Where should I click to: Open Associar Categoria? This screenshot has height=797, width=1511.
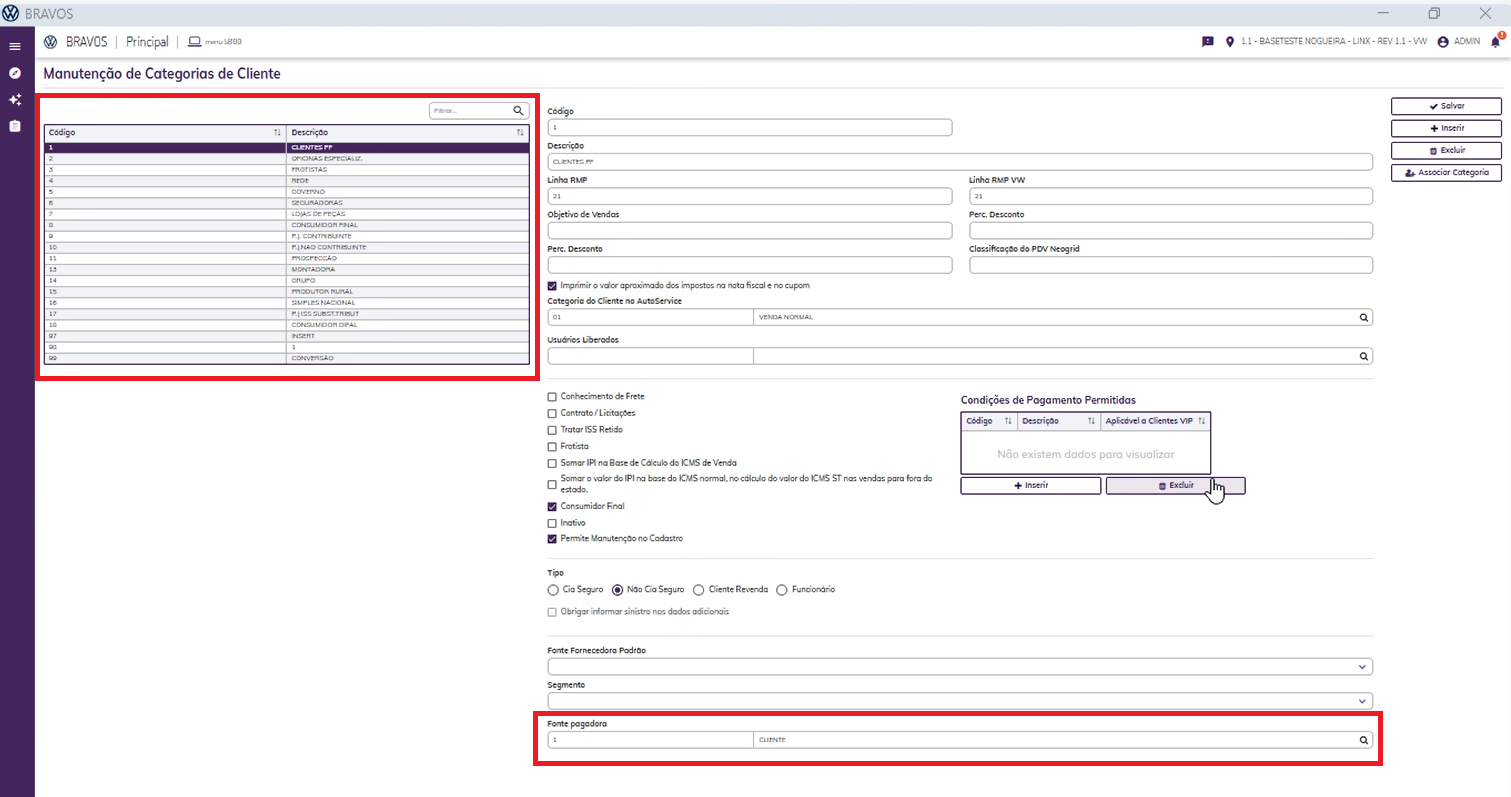tap(1446, 172)
